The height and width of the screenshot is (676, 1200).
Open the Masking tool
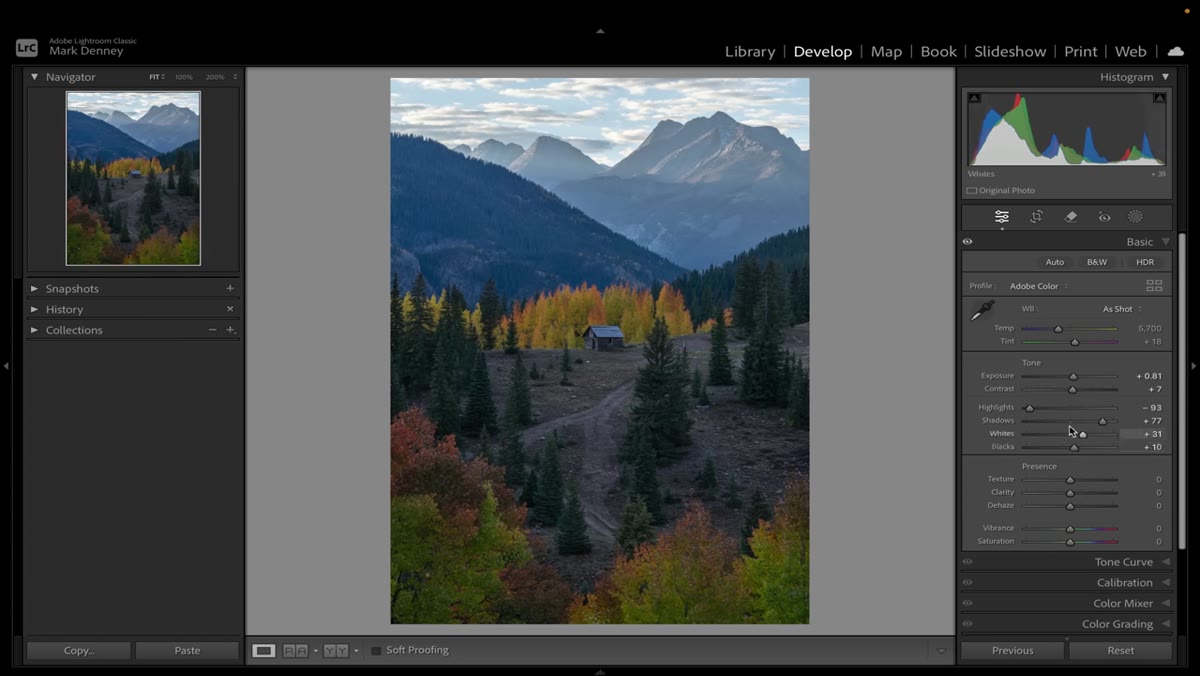(1135, 217)
